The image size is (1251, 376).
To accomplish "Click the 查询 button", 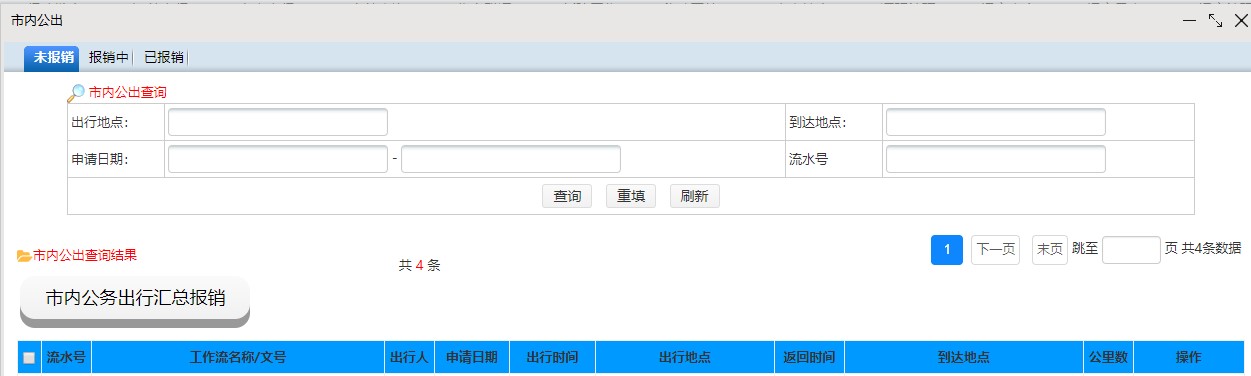I will click(x=567, y=196).
